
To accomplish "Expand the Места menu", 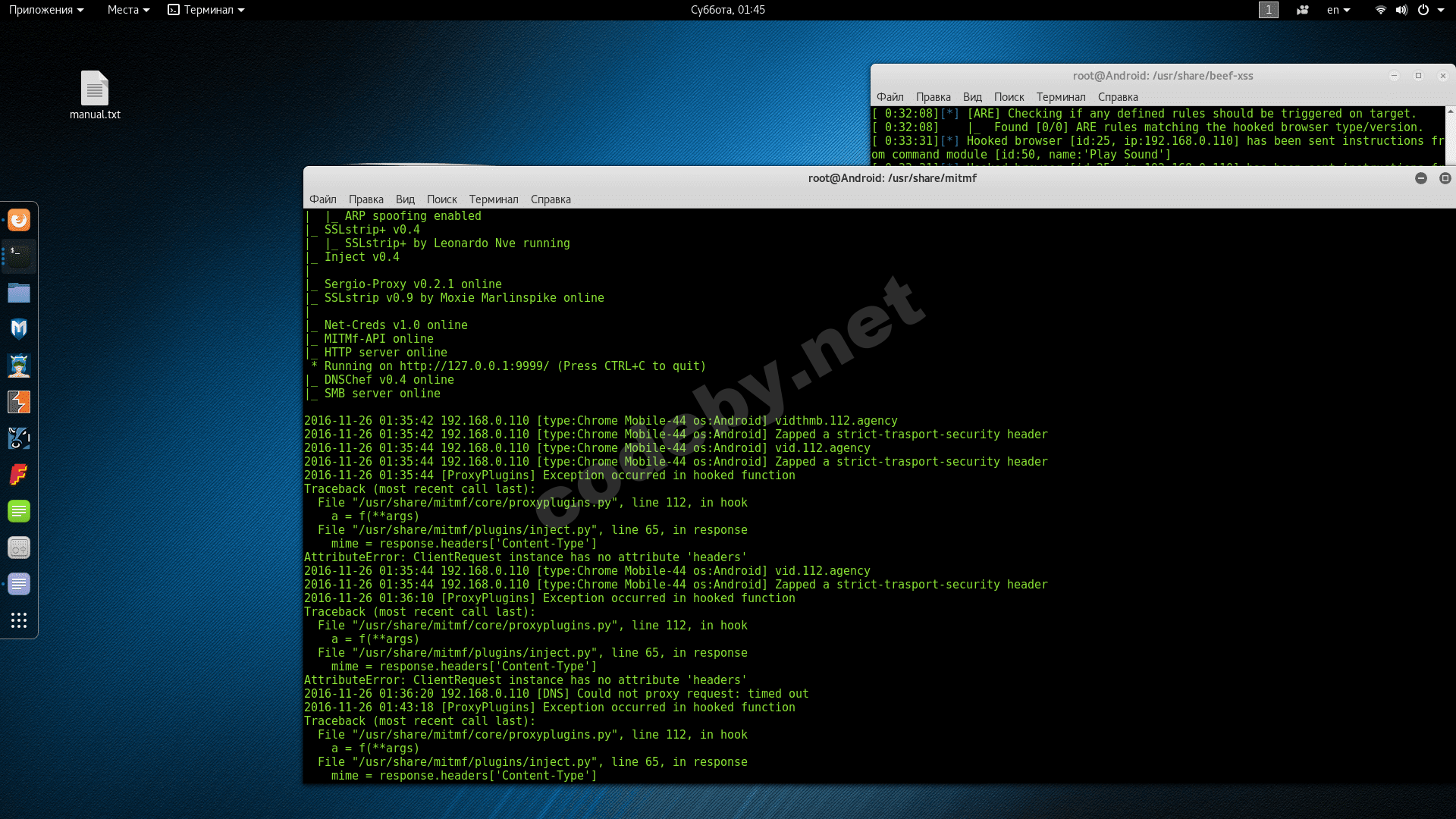I will [128, 10].
